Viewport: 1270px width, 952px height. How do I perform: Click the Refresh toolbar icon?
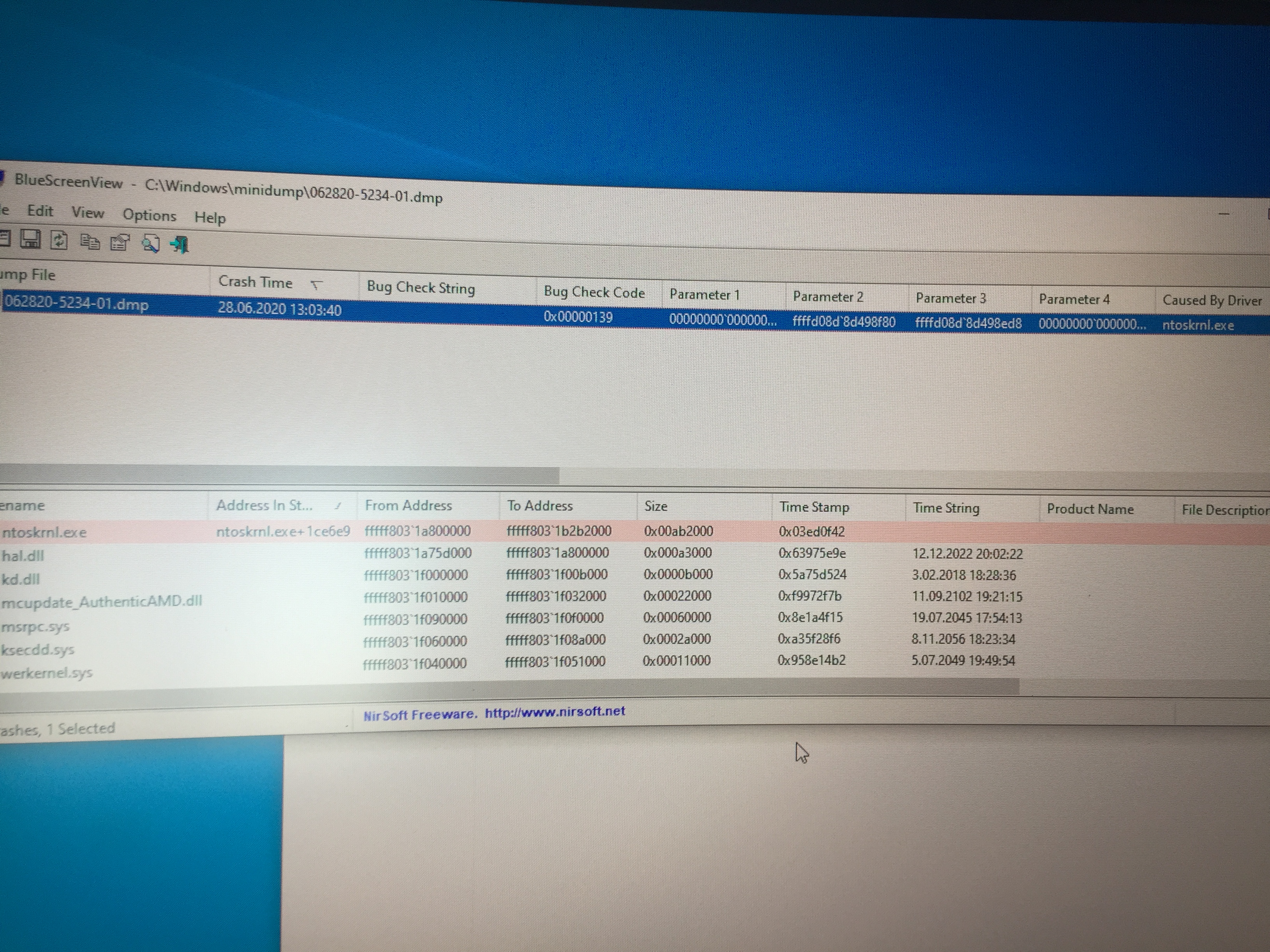tap(59, 240)
